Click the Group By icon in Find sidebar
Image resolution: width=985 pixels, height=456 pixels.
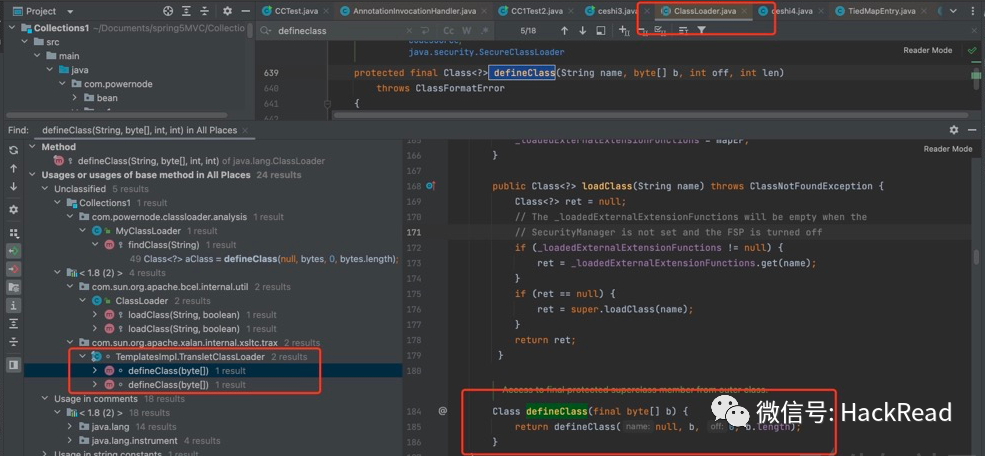(13, 232)
